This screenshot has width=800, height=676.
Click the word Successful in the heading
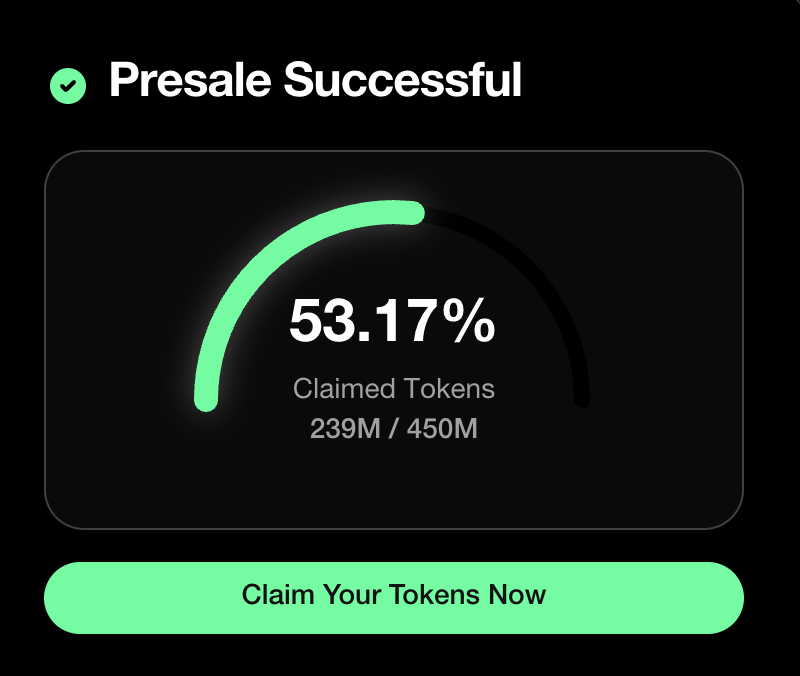click(x=403, y=80)
